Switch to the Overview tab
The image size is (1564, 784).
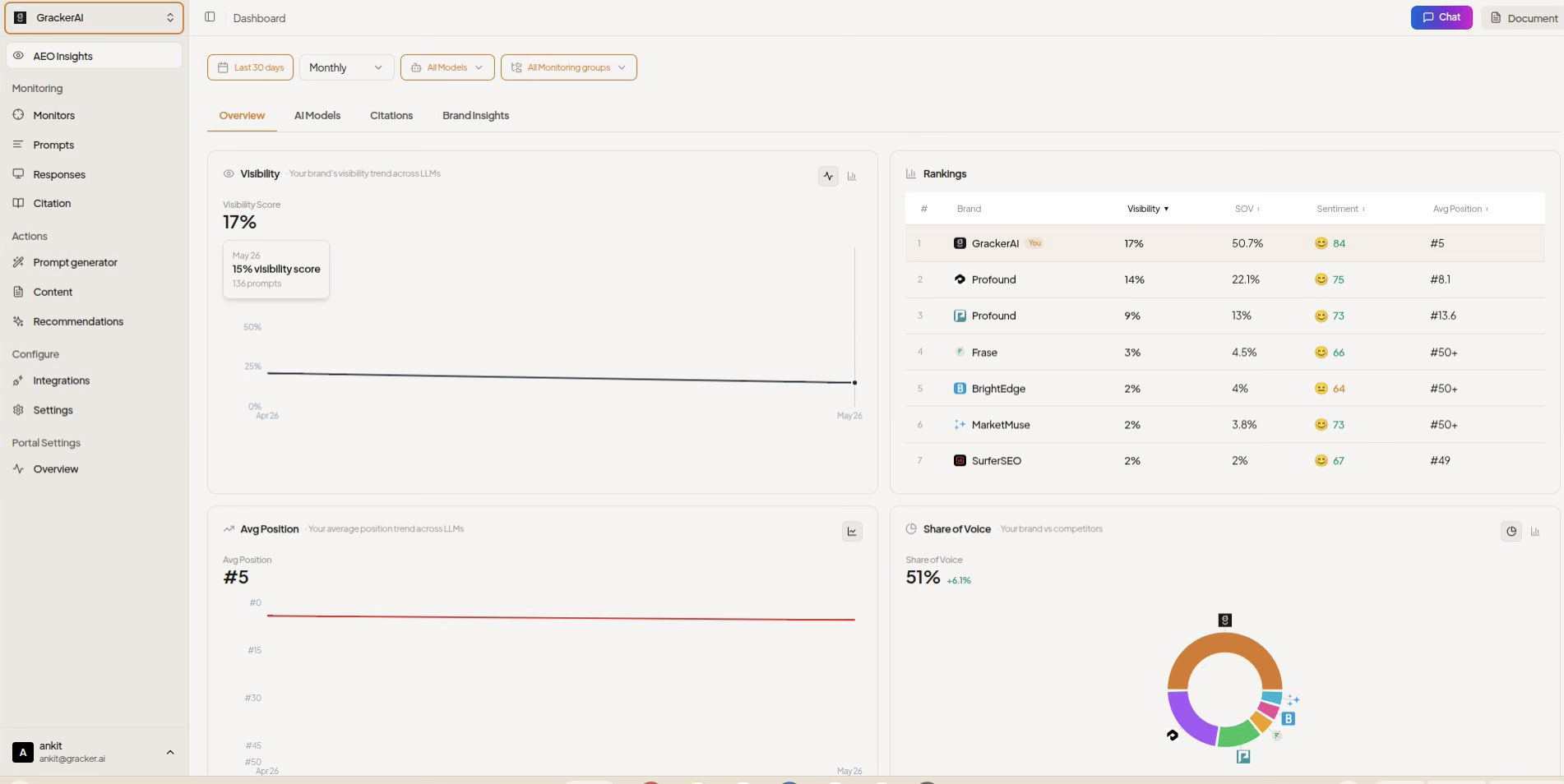tap(242, 116)
